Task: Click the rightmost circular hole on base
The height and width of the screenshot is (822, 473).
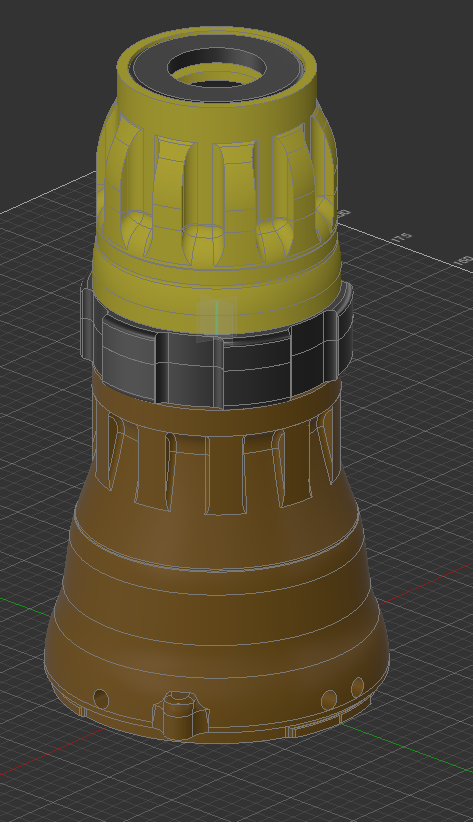Action: pyautogui.click(x=357, y=687)
